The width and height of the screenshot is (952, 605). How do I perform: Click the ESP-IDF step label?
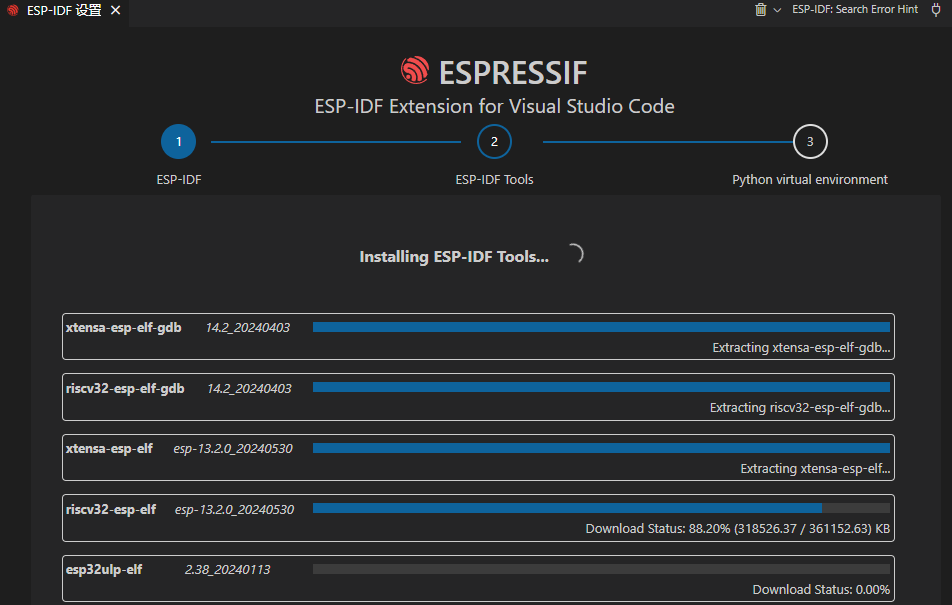click(178, 180)
